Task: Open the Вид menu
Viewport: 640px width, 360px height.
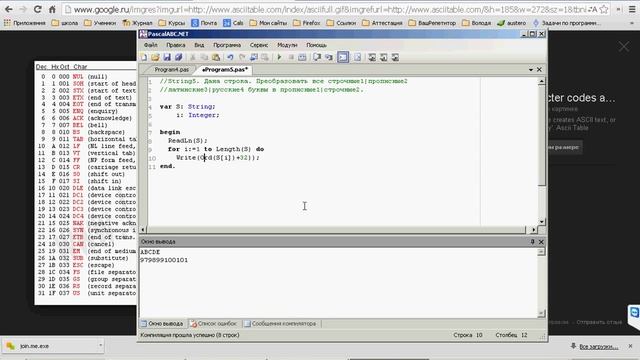Action: point(199,45)
